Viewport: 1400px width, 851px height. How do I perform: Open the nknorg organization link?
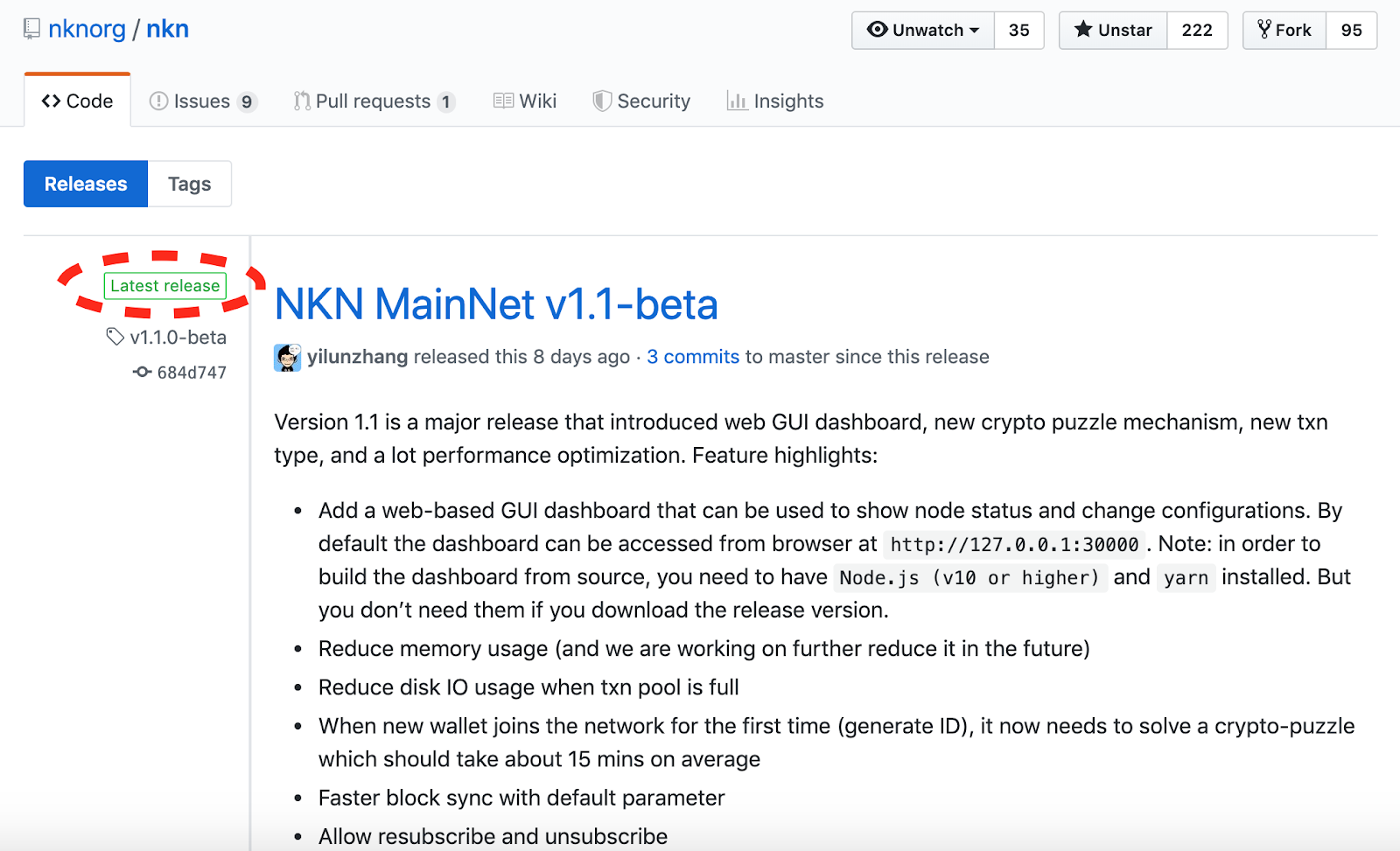(x=87, y=29)
